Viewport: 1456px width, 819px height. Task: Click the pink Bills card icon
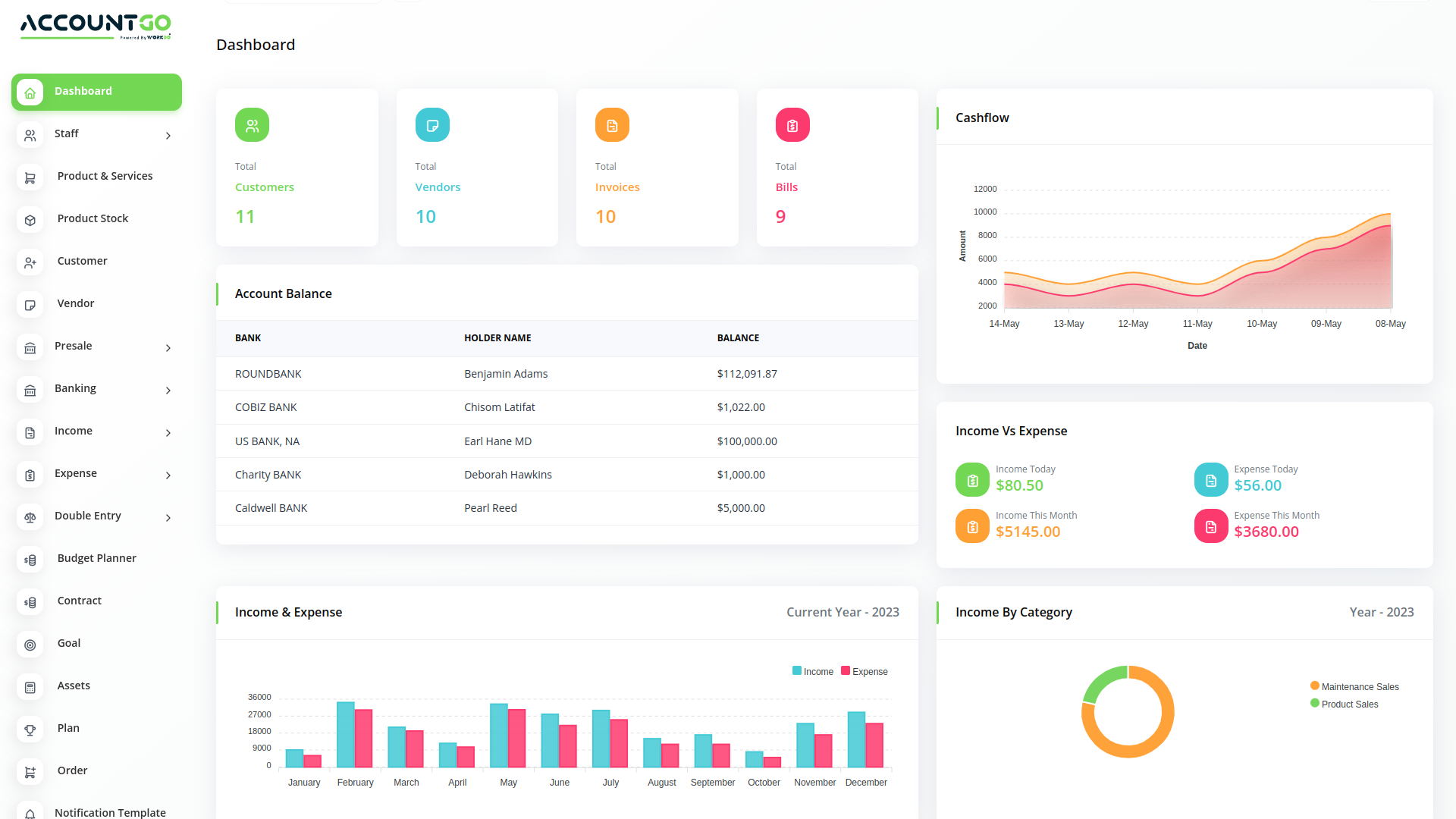[792, 125]
